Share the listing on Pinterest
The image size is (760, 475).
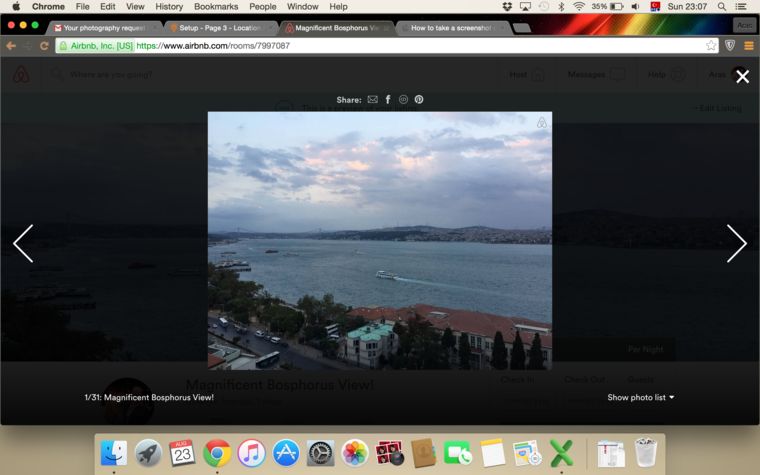tap(419, 100)
